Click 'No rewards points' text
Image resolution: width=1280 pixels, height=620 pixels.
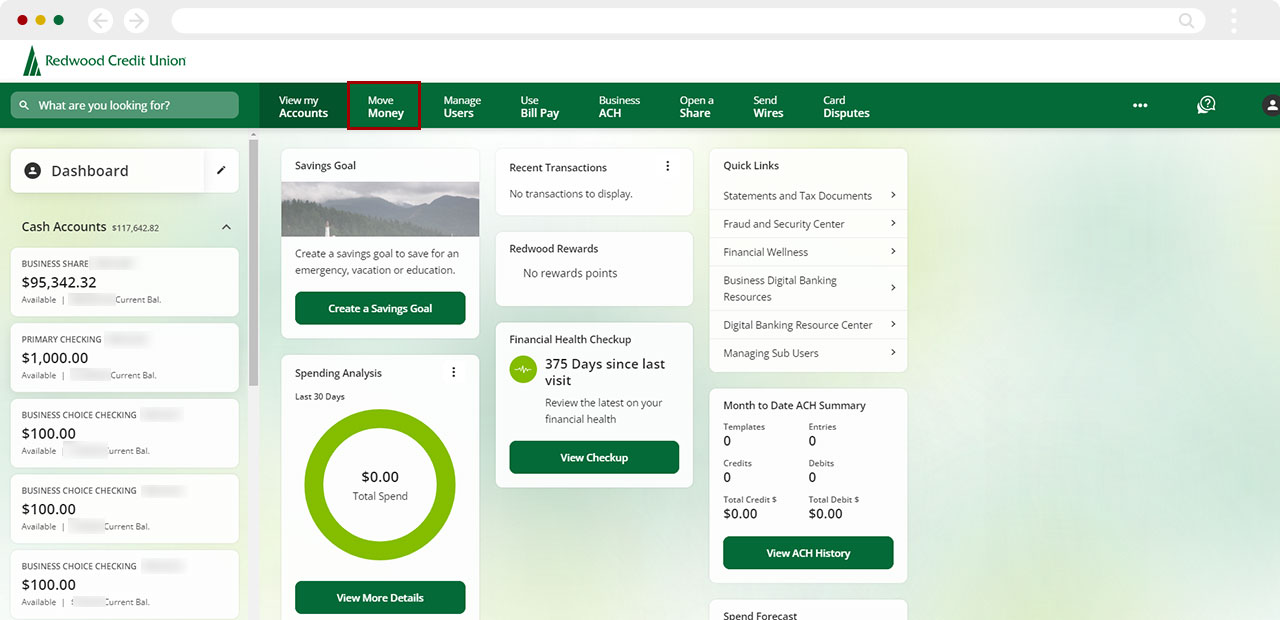click(x=570, y=273)
